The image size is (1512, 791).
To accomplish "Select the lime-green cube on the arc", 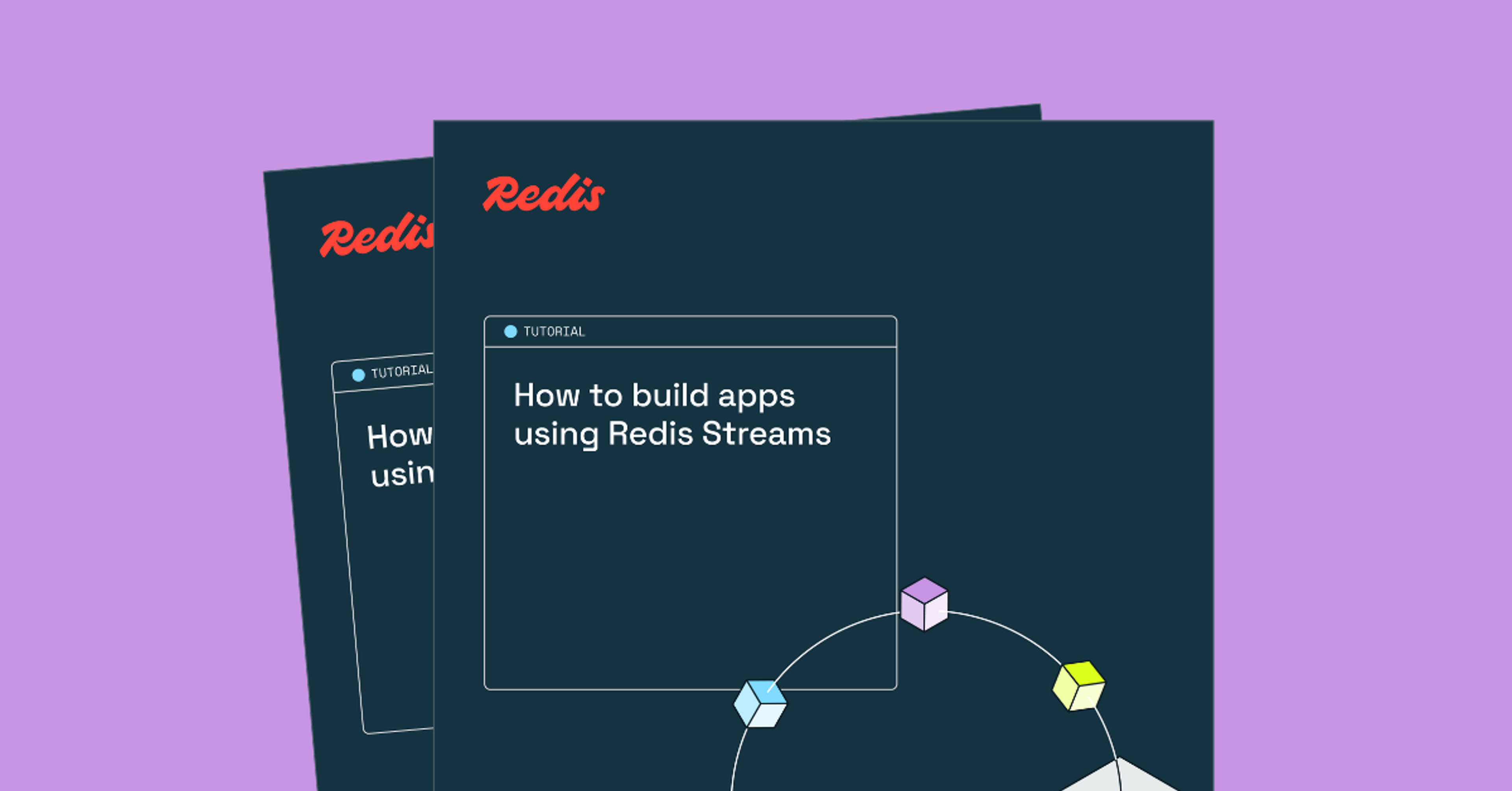I will pos(1079,686).
